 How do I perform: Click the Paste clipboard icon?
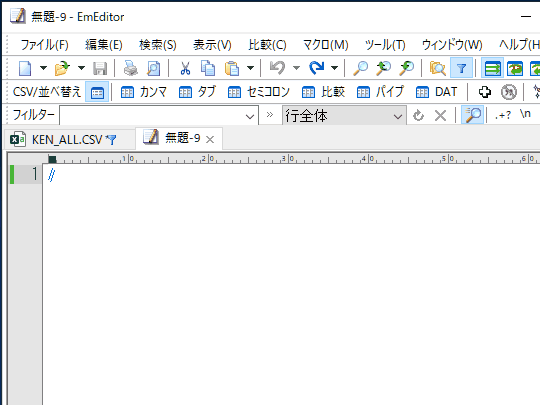(x=232, y=68)
